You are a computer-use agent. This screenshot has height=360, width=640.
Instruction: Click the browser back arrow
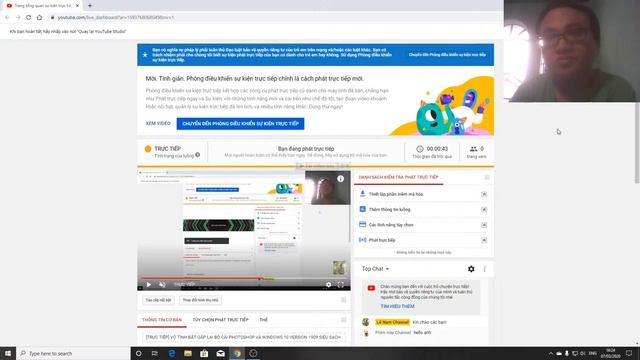point(7,18)
